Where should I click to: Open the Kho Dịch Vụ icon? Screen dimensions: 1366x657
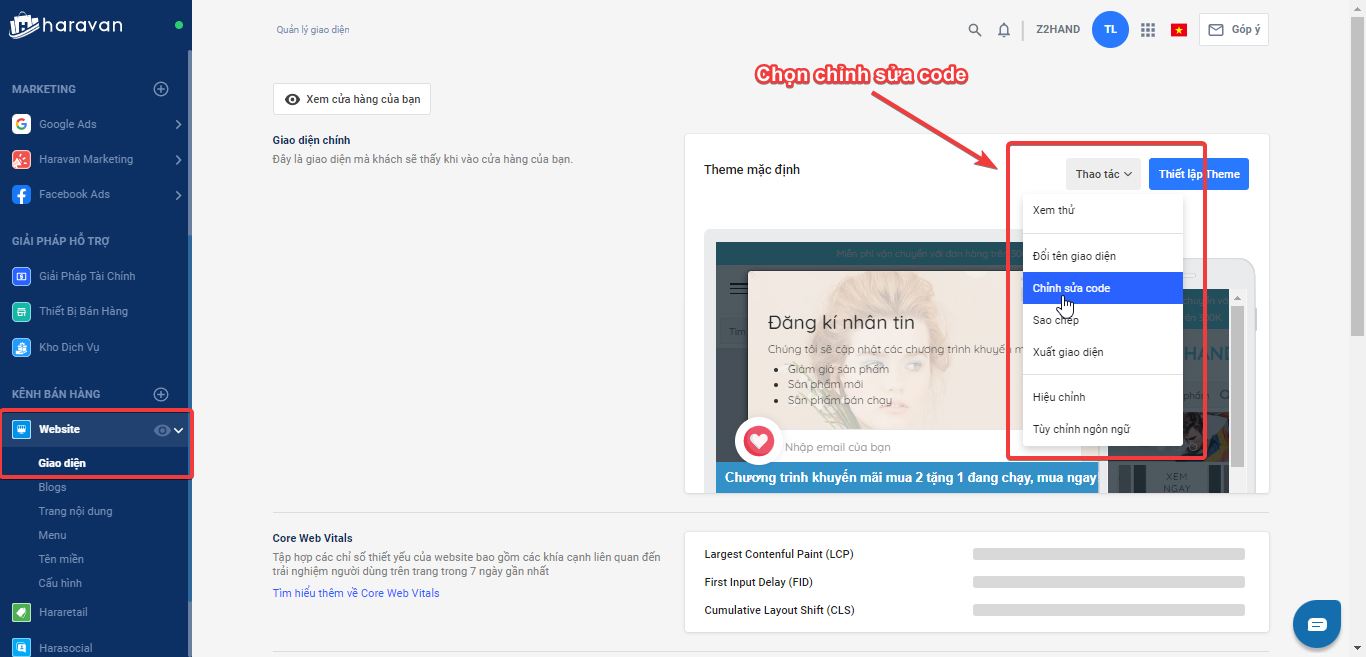[x=21, y=347]
